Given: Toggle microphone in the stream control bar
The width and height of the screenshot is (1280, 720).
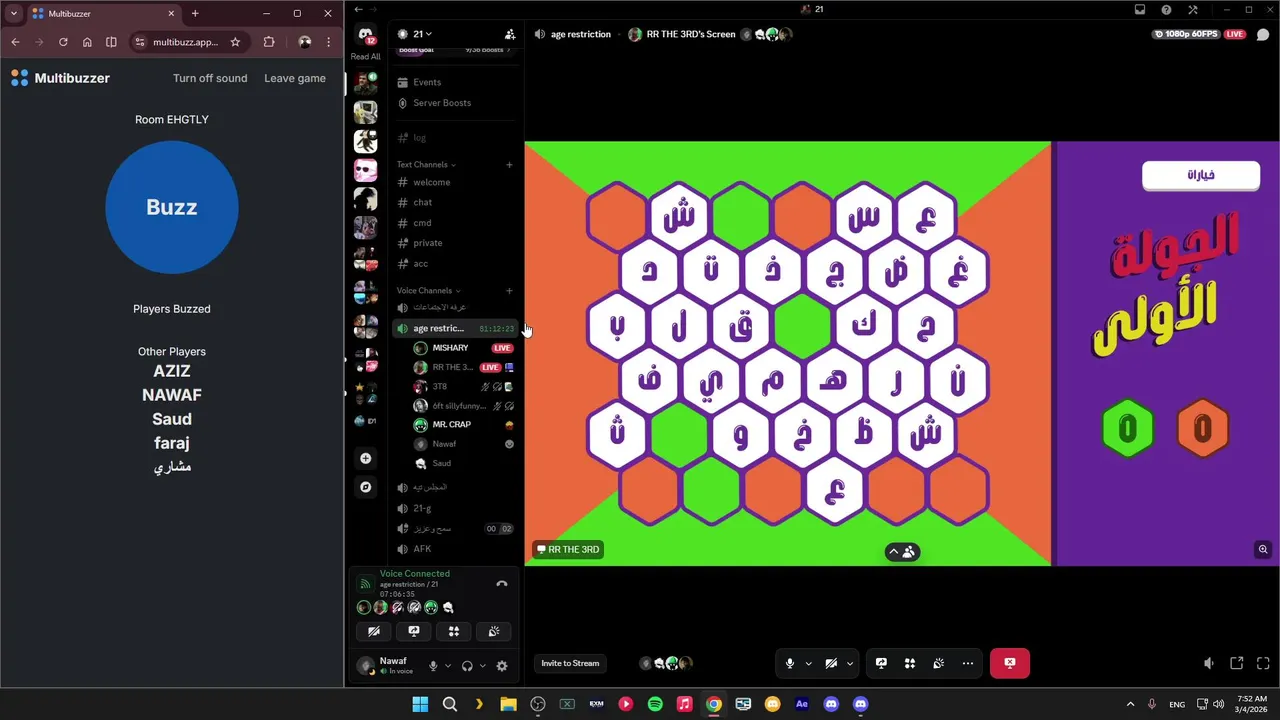Looking at the screenshot, I should tap(790, 663).
